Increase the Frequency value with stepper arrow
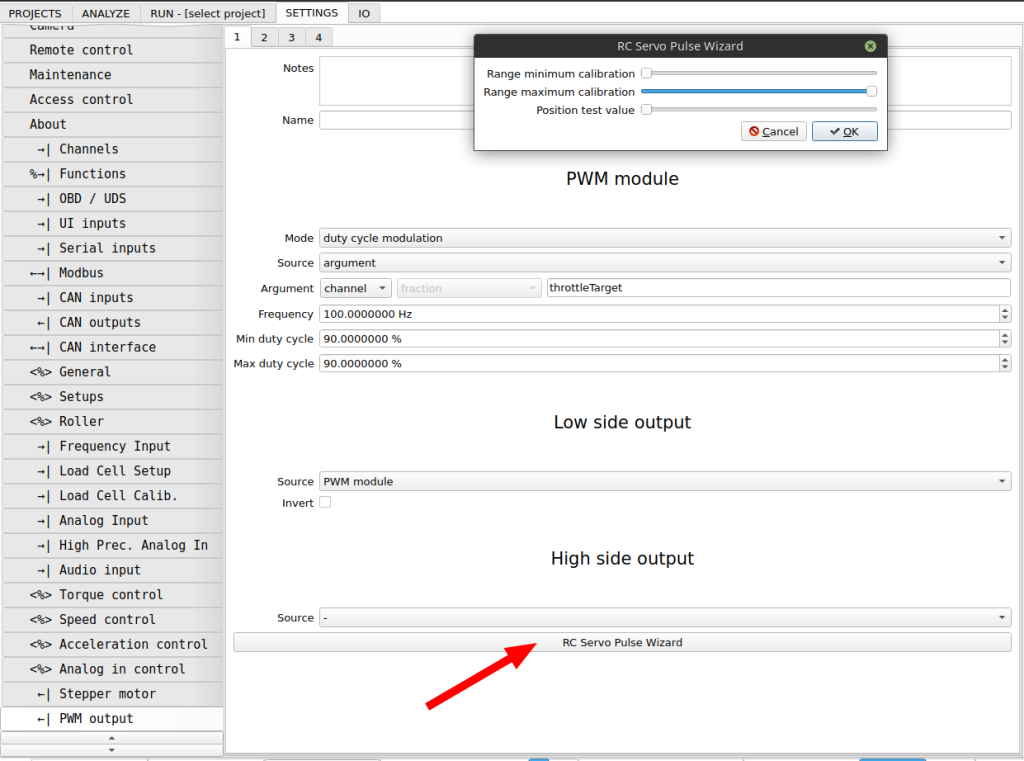The width and height of the screenshot is (1024, 761). point(1004,310)
